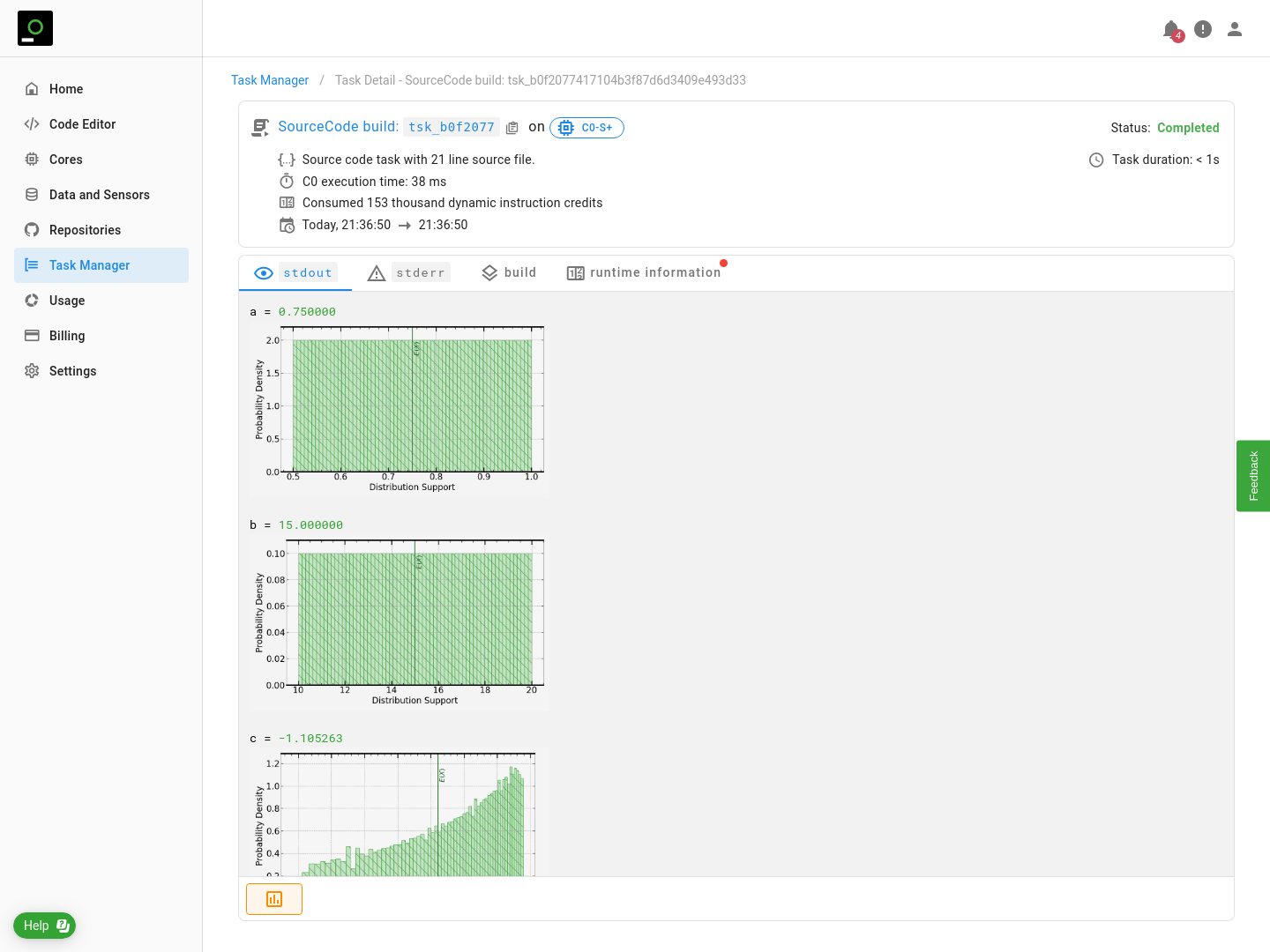Show the runtime information tab
The height and width of the screenshot is (952, 1270).
point(644,273)
